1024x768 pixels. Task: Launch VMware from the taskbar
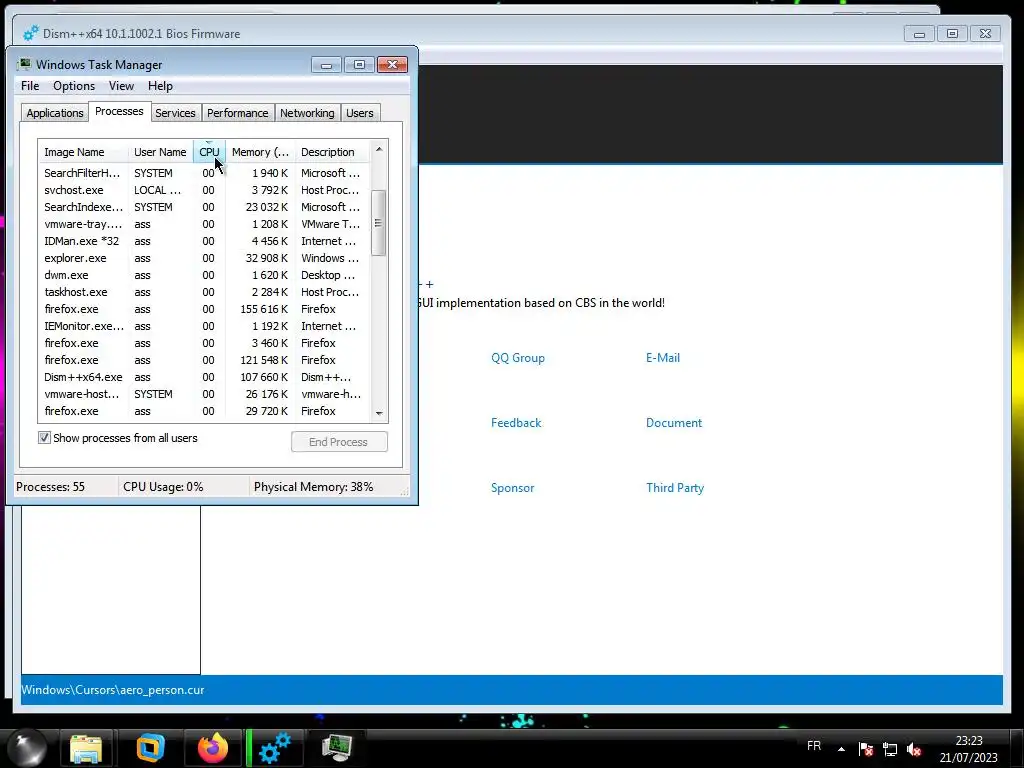pos(150,748)
